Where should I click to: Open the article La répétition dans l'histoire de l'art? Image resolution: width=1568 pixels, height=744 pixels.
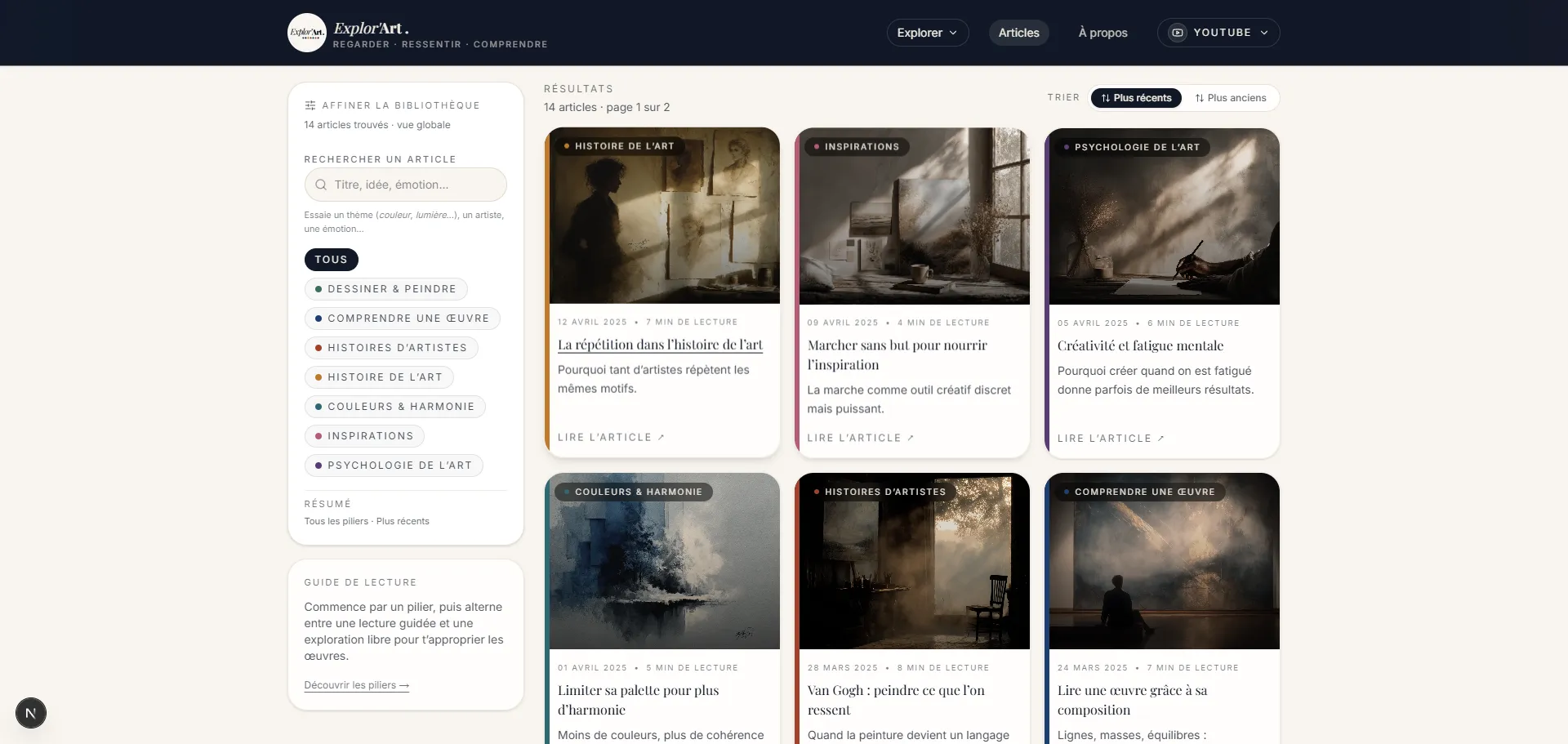coord(660,345)
